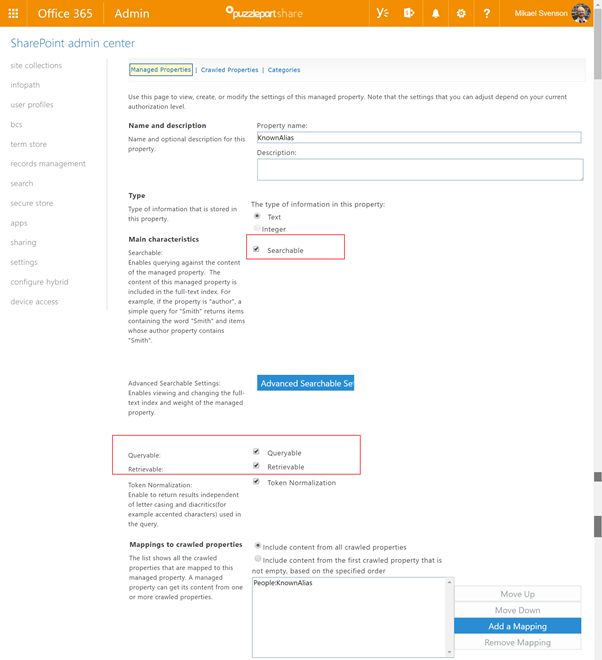Click Add a Mapping button
The image size is (602, 660).
click(x=517, y=626)
